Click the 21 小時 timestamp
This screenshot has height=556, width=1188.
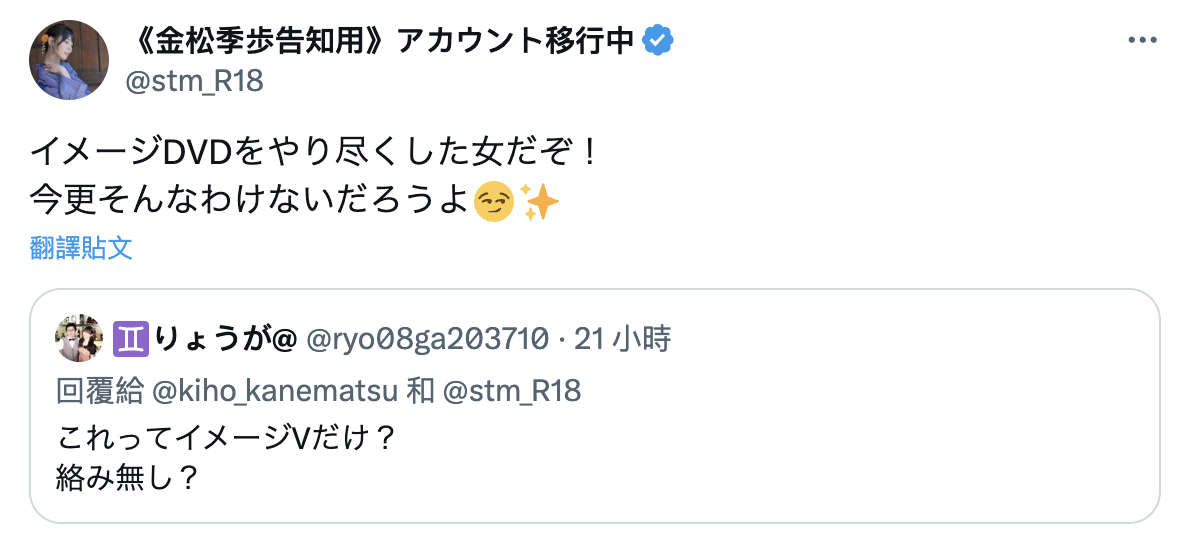623,341
